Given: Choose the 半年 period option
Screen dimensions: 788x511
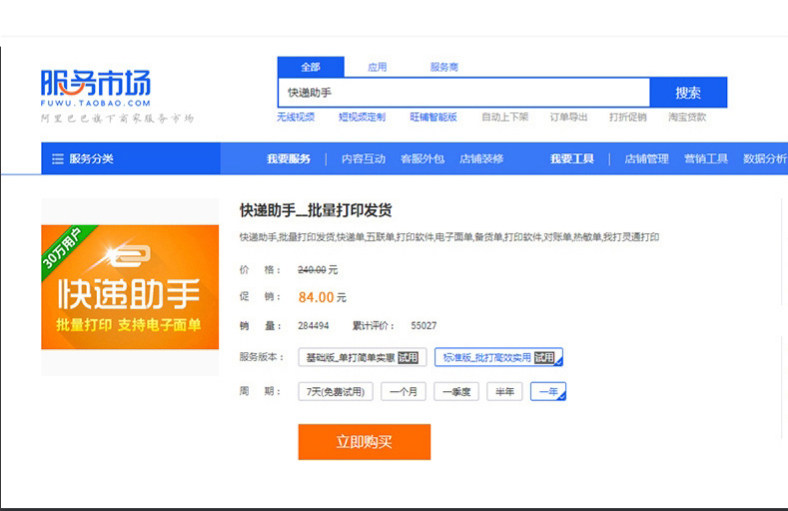Looking at the screenshot, I should tap(505, 391).
